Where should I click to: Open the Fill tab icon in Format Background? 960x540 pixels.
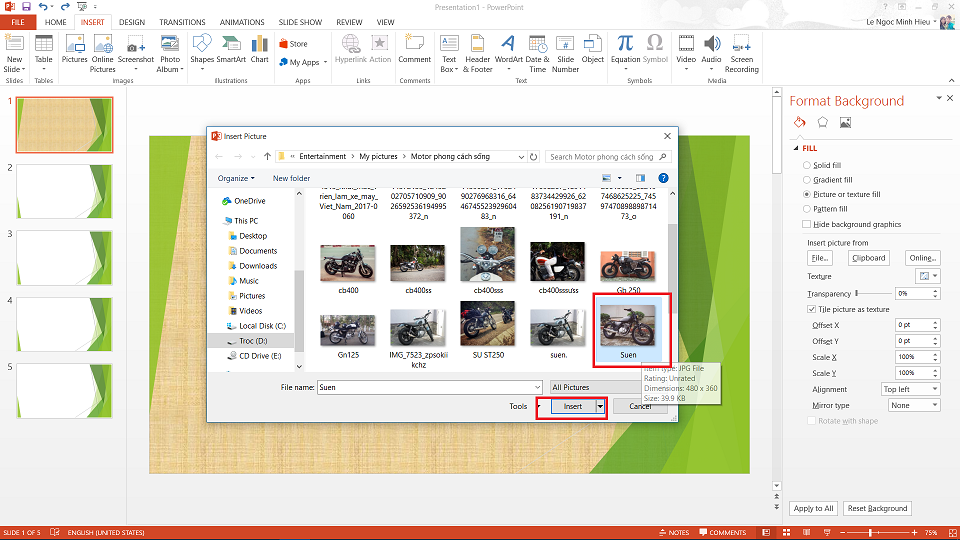click(x=800, y=122)
